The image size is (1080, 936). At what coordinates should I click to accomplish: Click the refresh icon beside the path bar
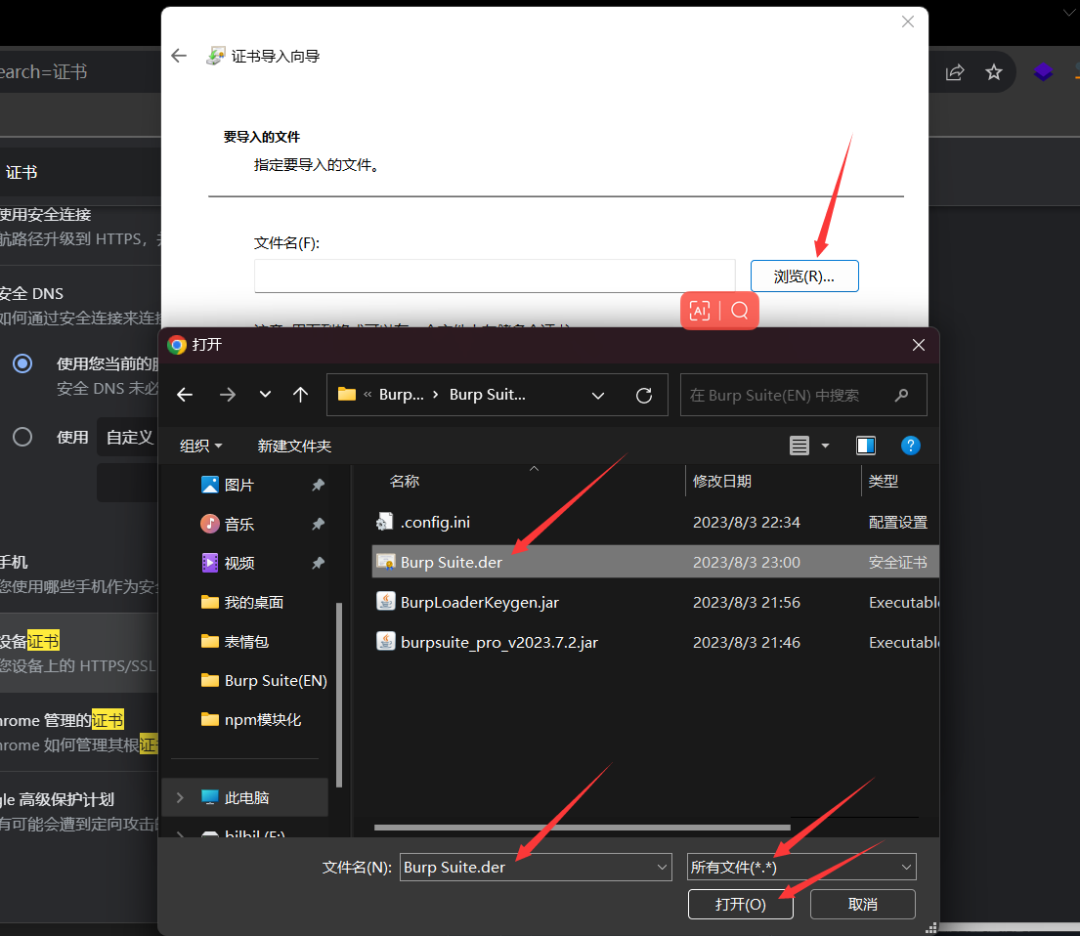click(644, 395)
